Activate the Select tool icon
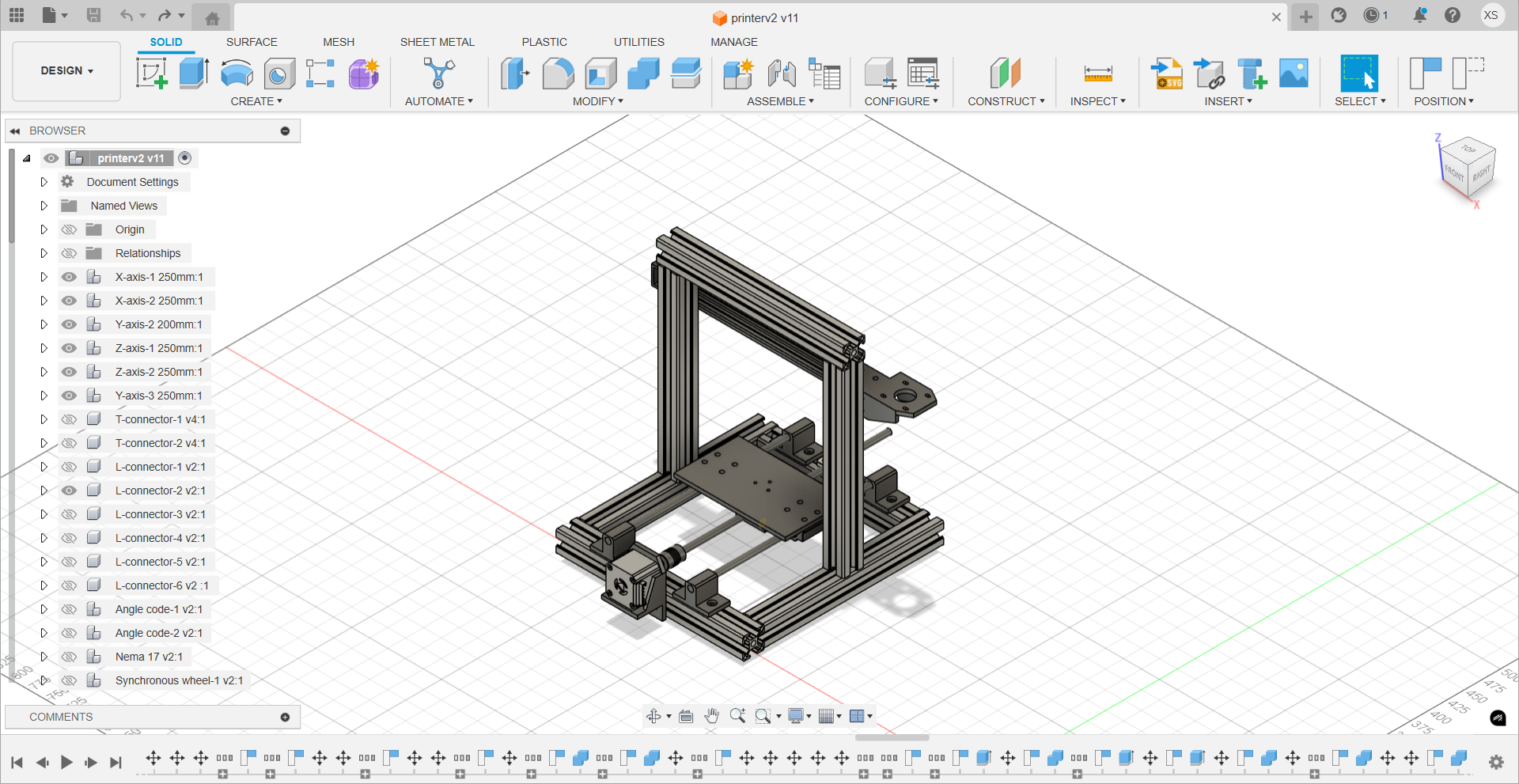The height and width of the screenshot is (784, 1519). pyautogui.click(x=1359, y=74)
